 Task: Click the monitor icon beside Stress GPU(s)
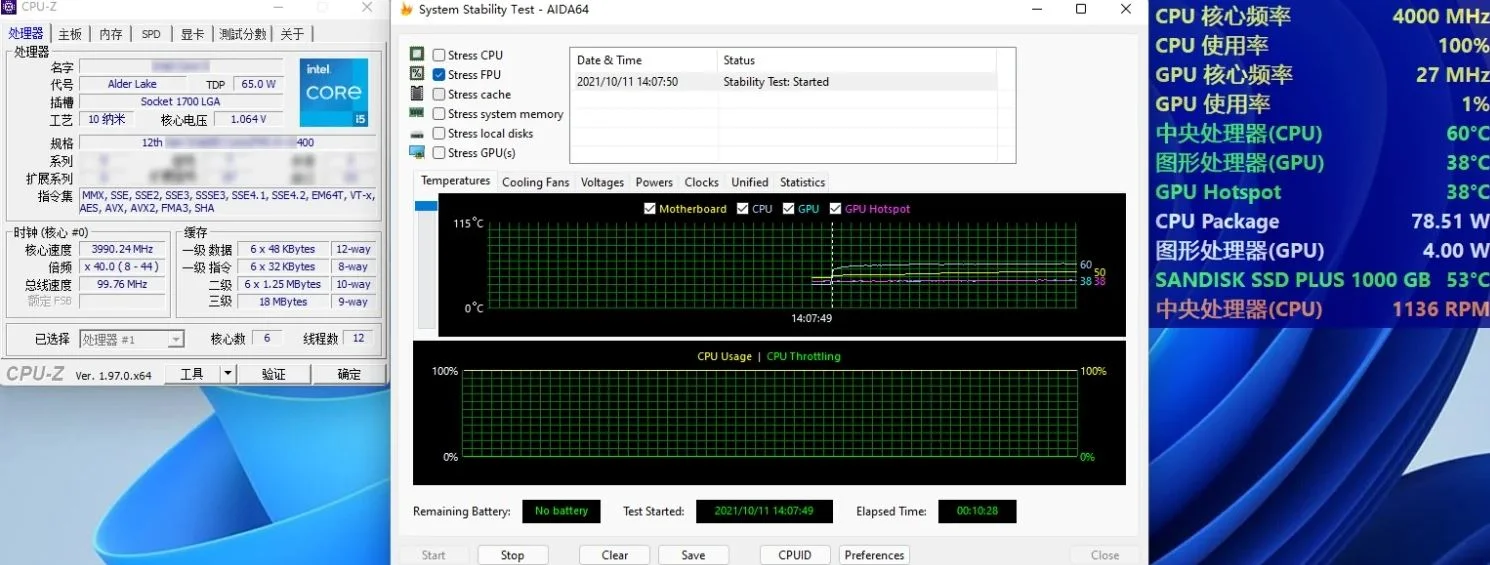(417, 152)
